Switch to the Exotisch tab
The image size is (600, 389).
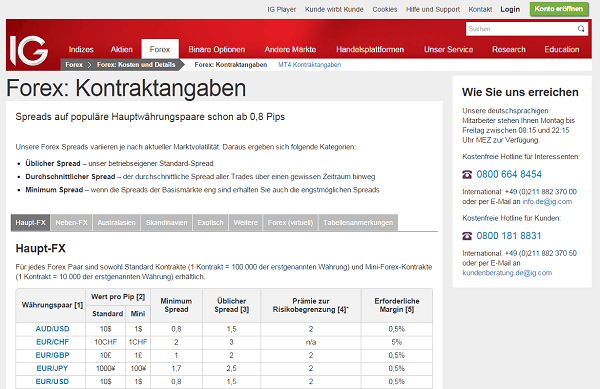(x=210, y=223)
